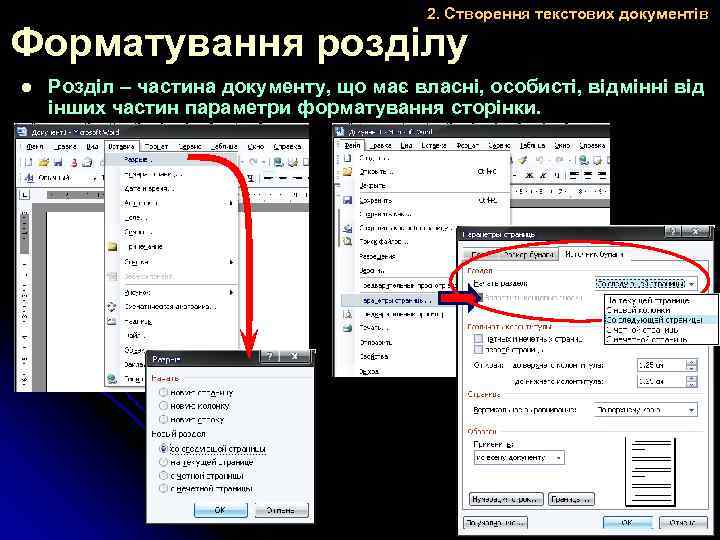The image size is (720, 540).
Task: Open the Таблица menu in left Word window
Action: pos(224,146)
